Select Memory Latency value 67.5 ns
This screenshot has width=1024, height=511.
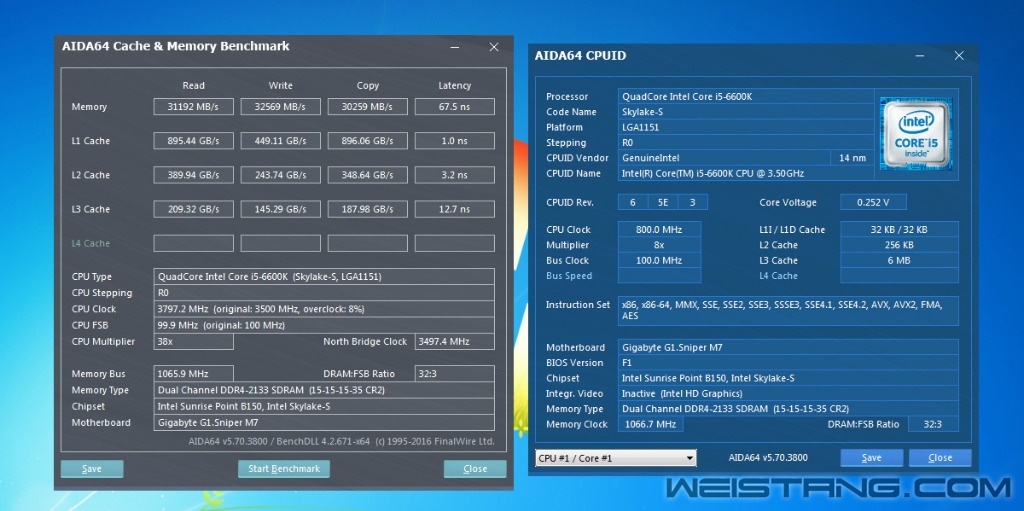tap(455, 107)
